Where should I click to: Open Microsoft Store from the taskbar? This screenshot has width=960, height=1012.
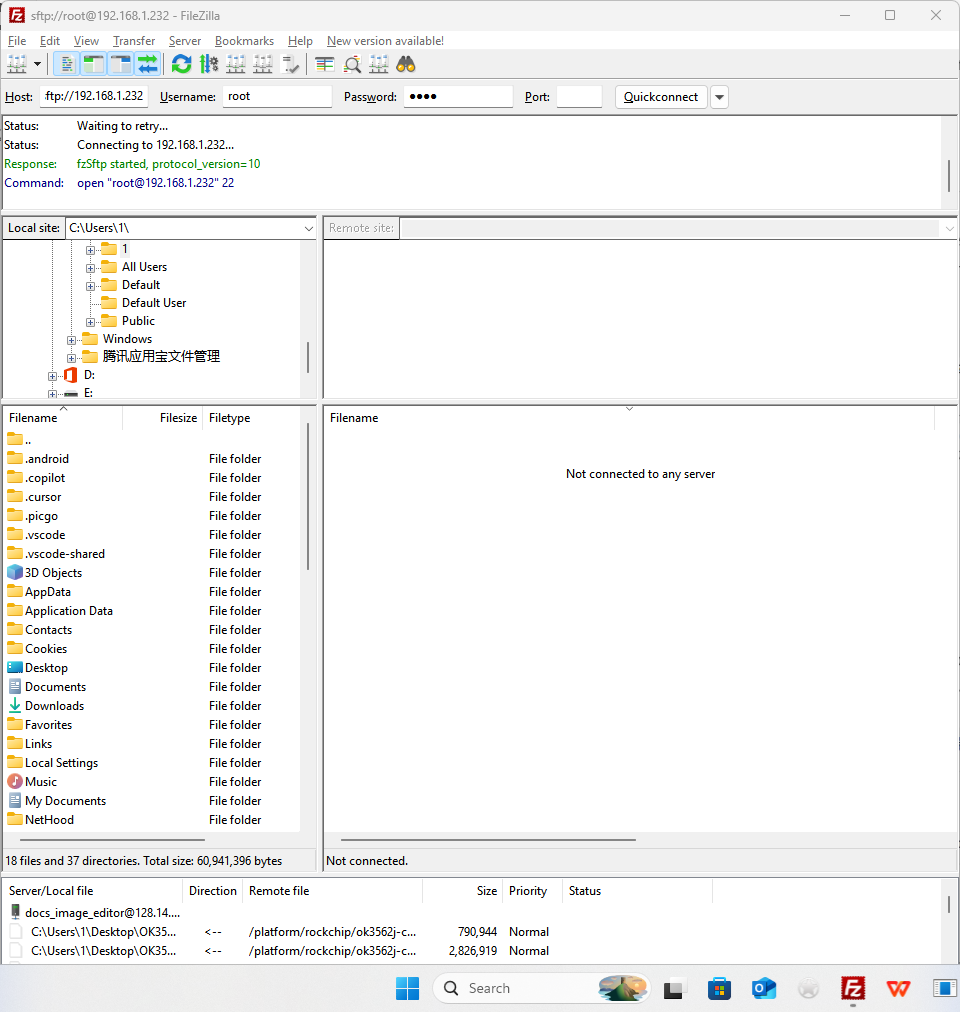click(x=719, y=988)
